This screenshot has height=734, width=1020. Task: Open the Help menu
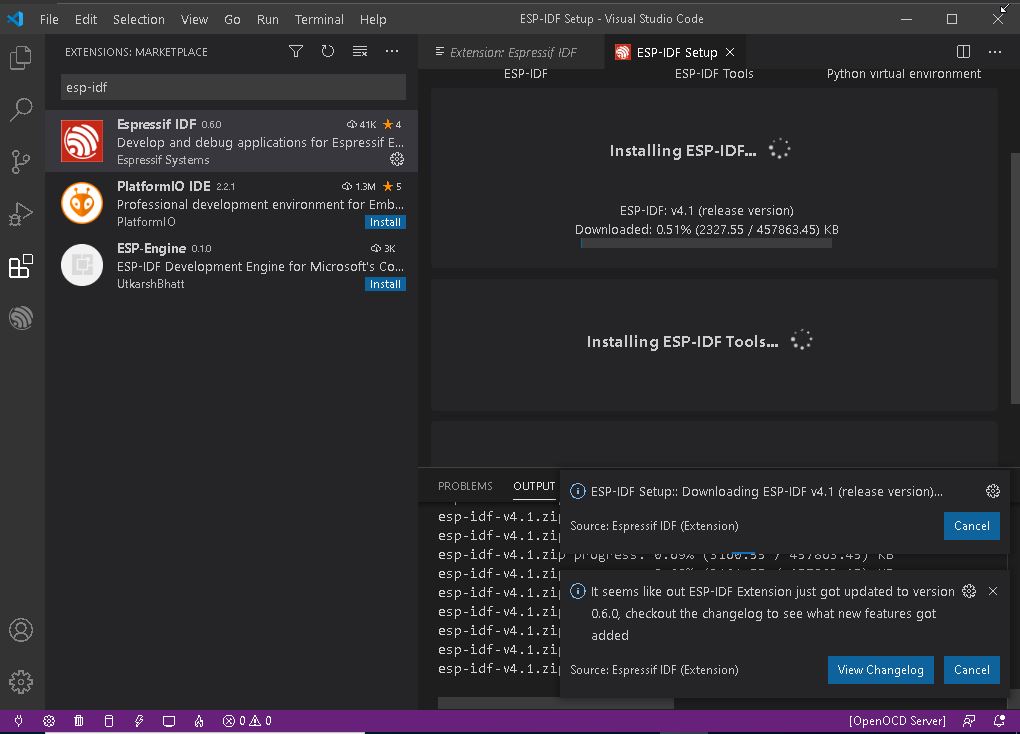pyautogui.click(x=373, y=20)
